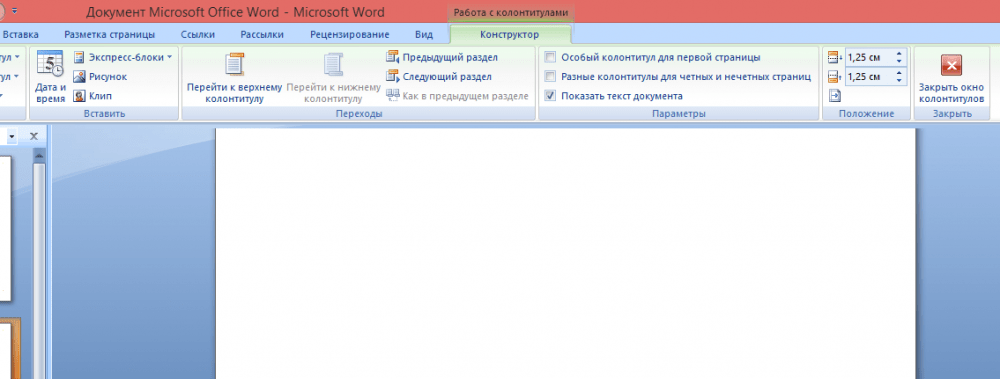1000x379 pixels.
Task: Decrease footer bottom distance with down arrow
Action: tap(899, 80)
